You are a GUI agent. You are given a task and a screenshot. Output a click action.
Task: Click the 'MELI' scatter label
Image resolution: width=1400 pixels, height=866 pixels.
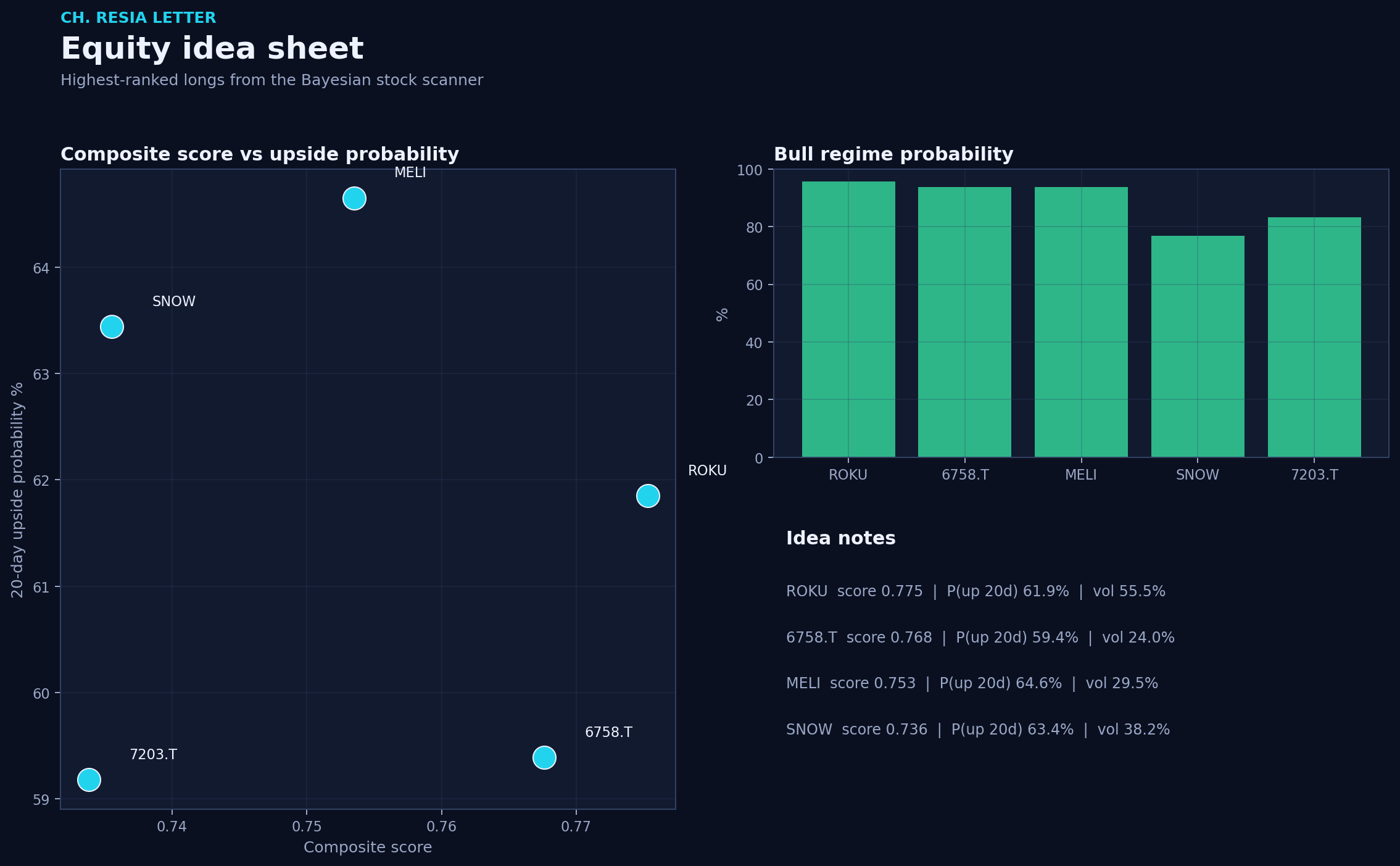tap(410, 173)
